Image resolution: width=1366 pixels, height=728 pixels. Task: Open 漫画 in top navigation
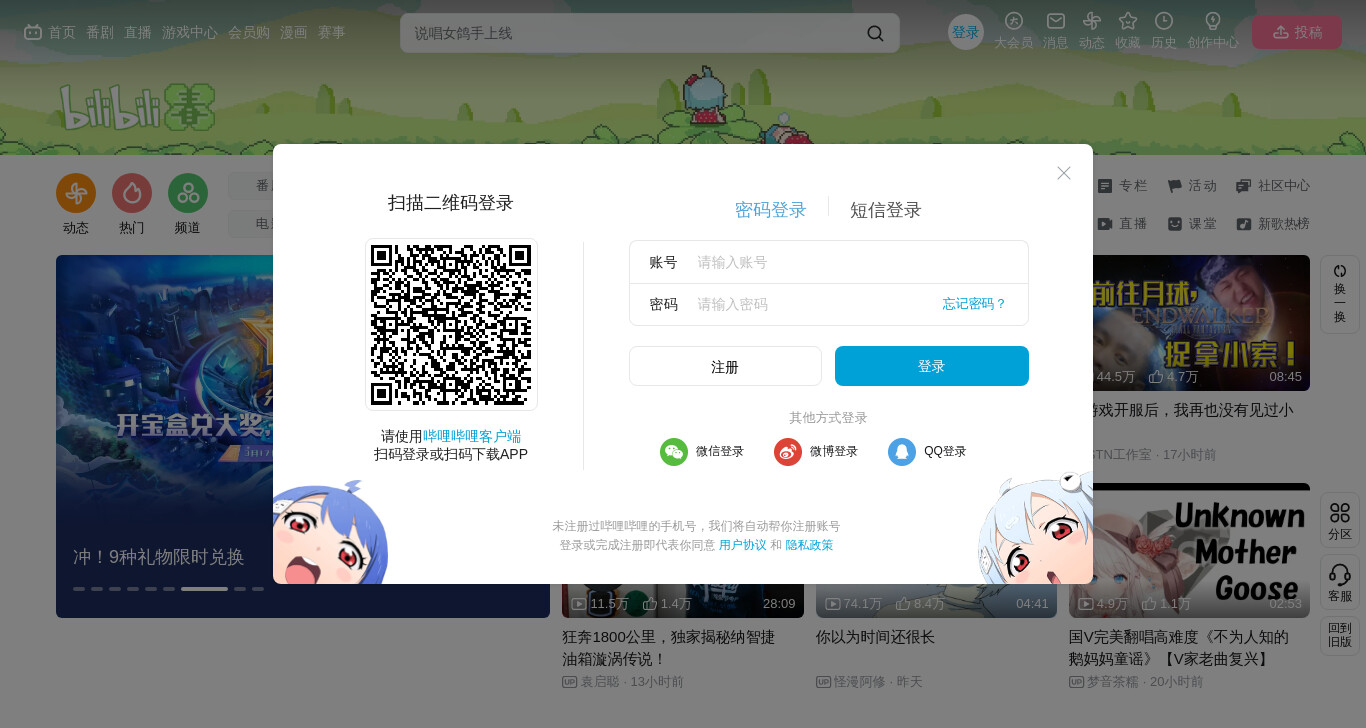pyautogui.click(x=294, y=32)
